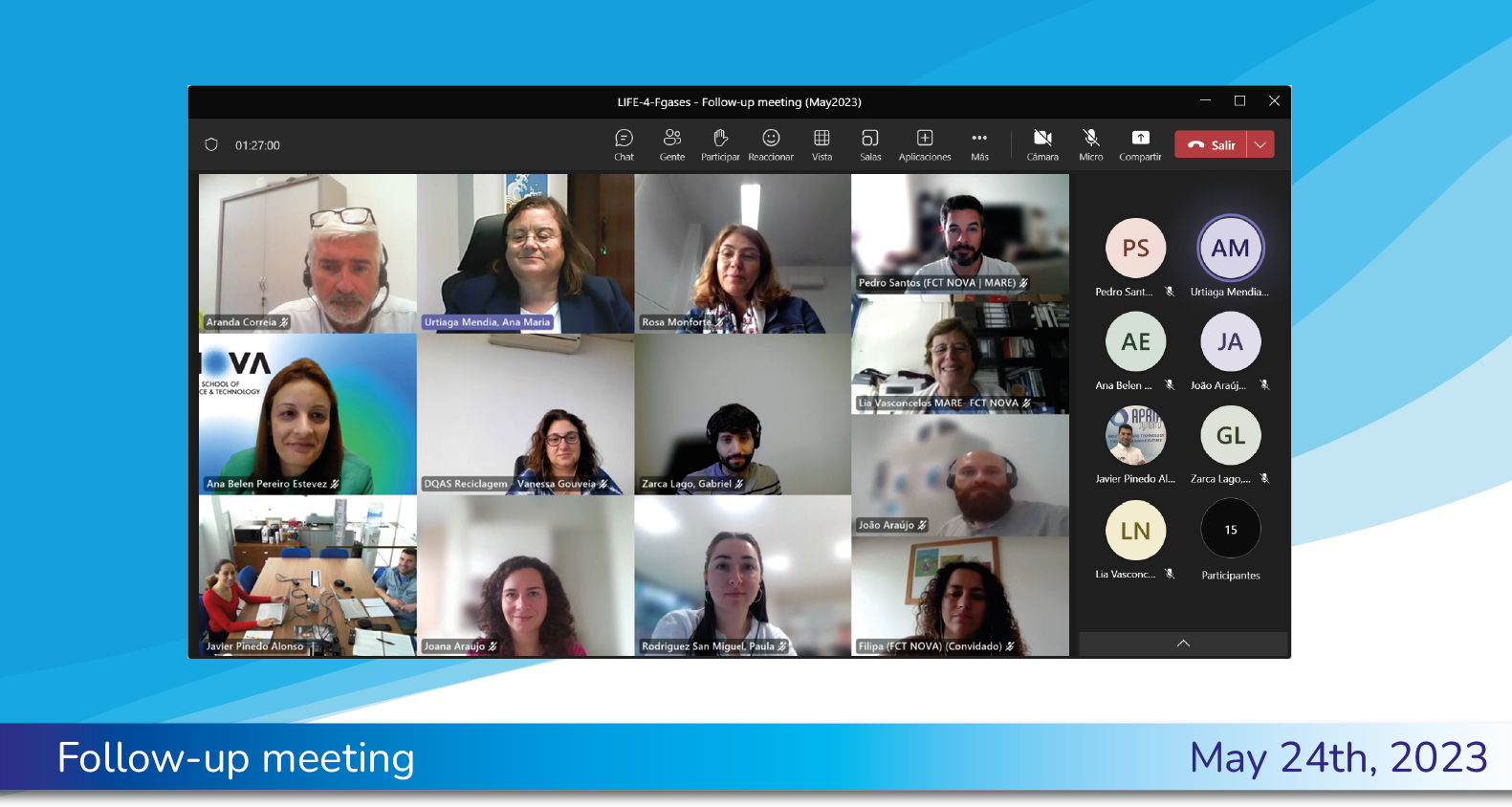Select Pedro Santos (FCT NOVA | MARE) video
This screenshot has height=807, width=1512.
click(960, 234)
